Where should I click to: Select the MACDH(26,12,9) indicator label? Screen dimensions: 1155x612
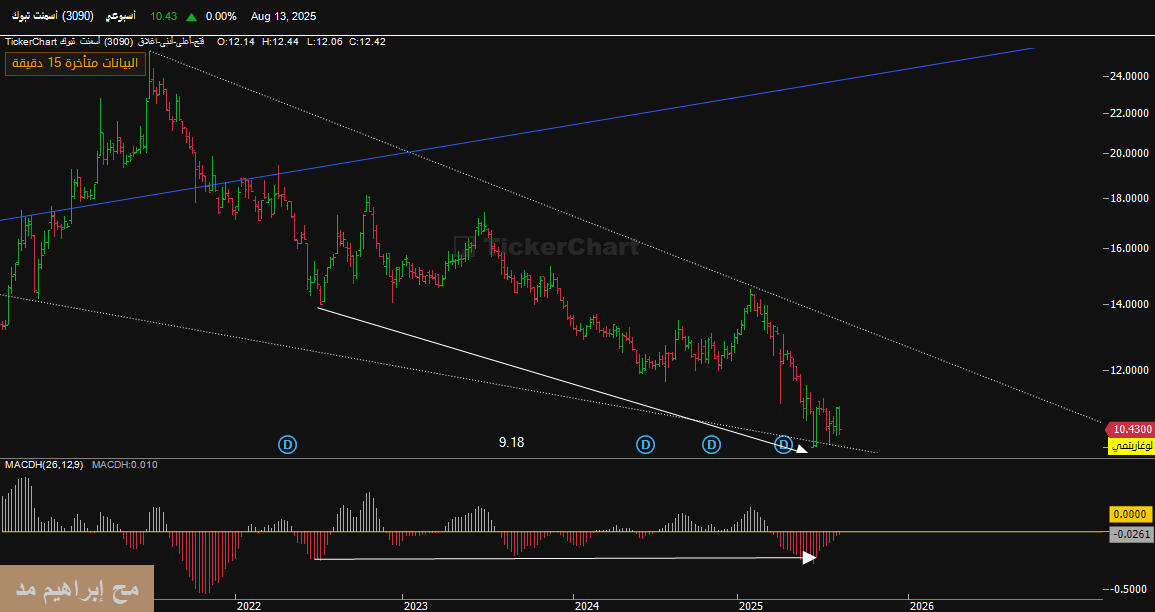coord(44,465)
